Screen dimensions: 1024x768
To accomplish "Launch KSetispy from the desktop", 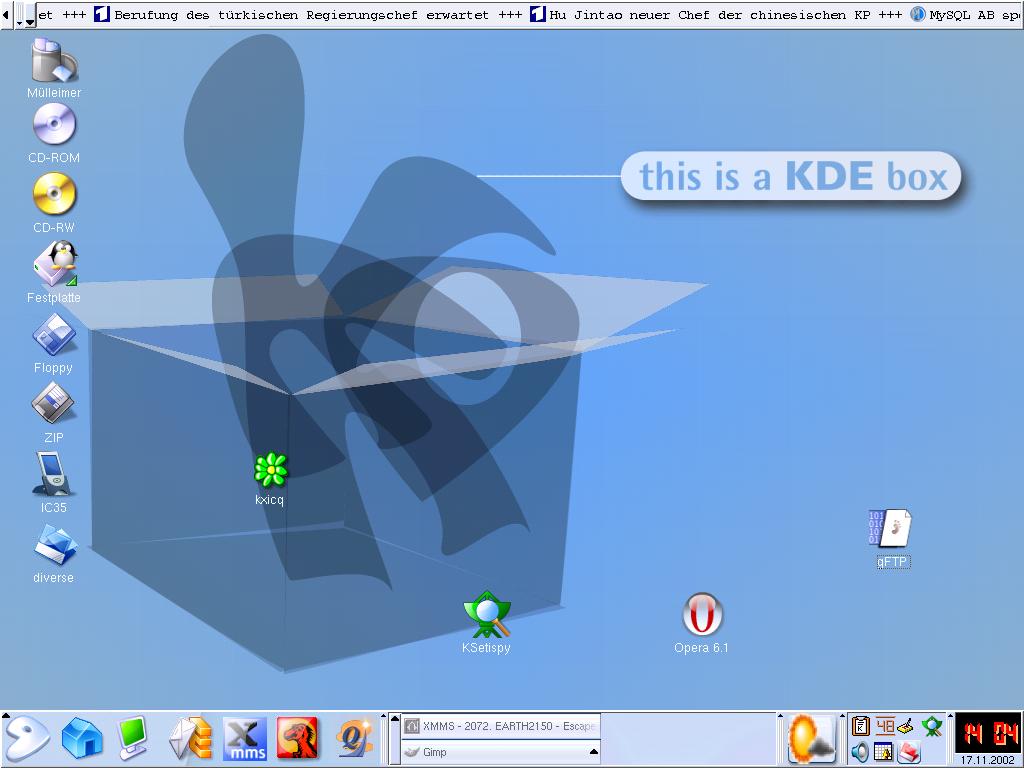I will (487, 615).
